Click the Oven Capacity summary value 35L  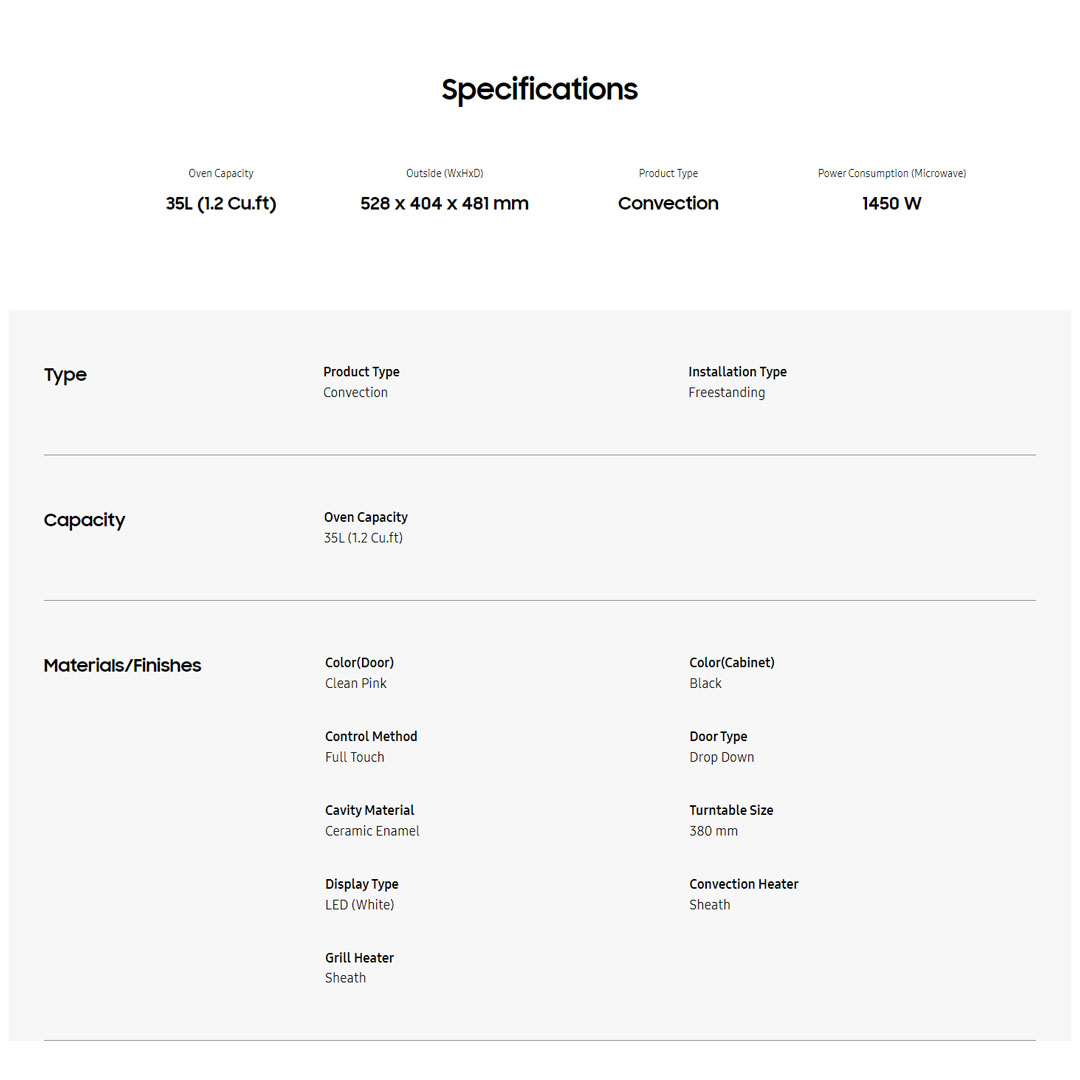(x=221, y=204)
